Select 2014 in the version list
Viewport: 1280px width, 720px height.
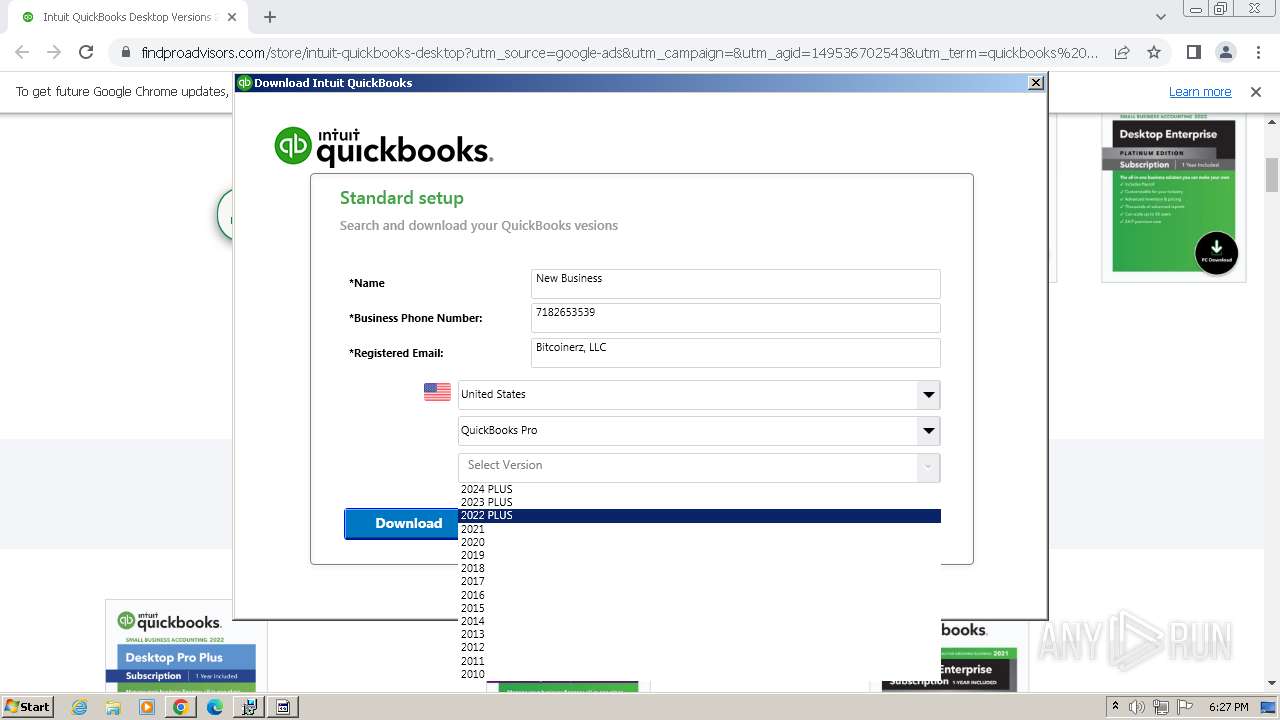point(699,621)
